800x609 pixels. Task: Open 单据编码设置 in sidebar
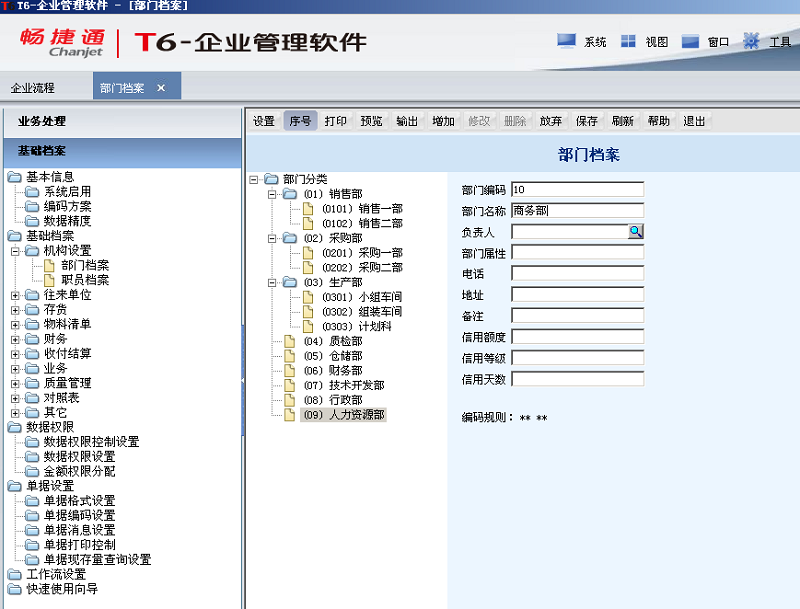(x=80, y=516)
